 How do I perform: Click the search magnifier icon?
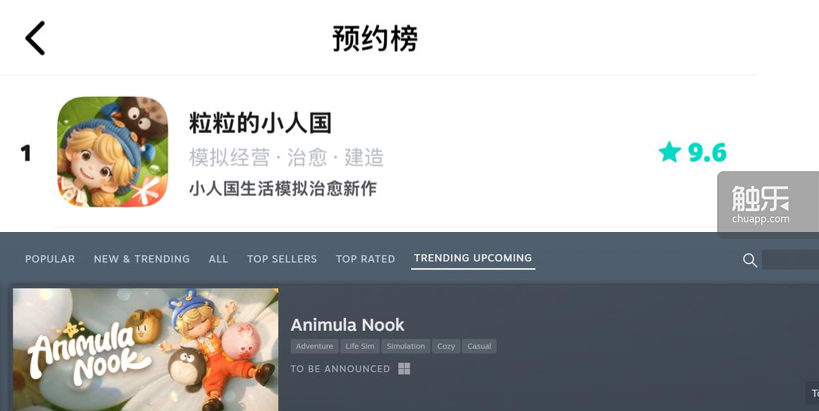[x=750, y=260]
